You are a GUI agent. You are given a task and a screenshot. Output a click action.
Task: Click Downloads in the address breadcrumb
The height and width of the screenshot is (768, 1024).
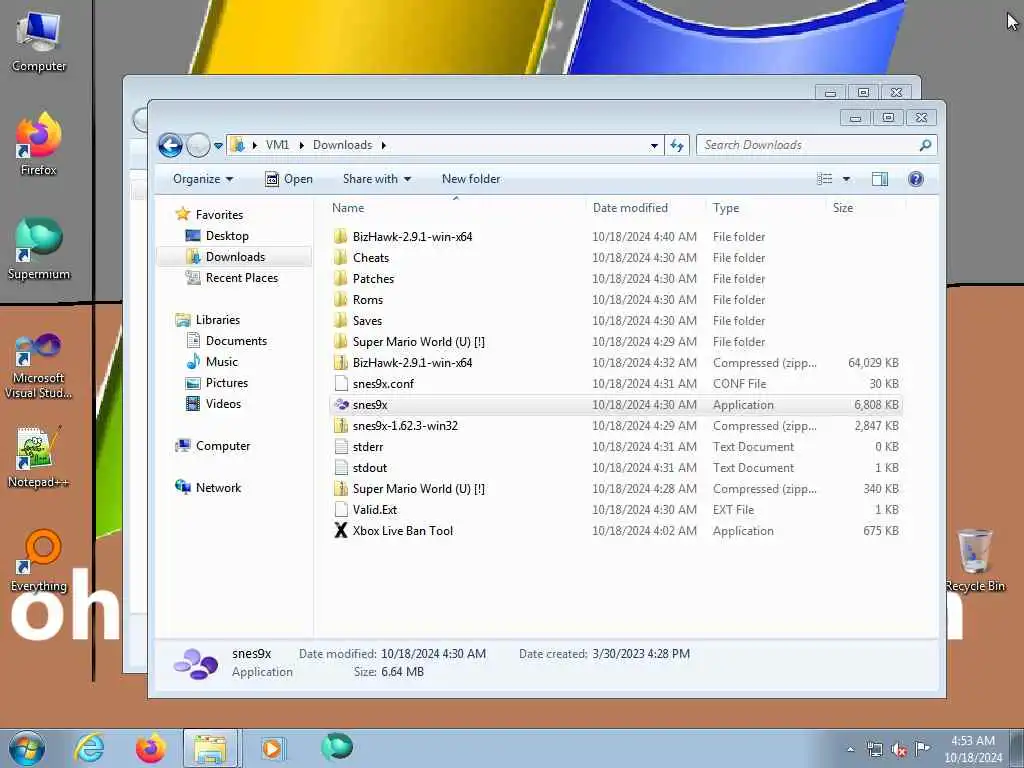(342, 145)
